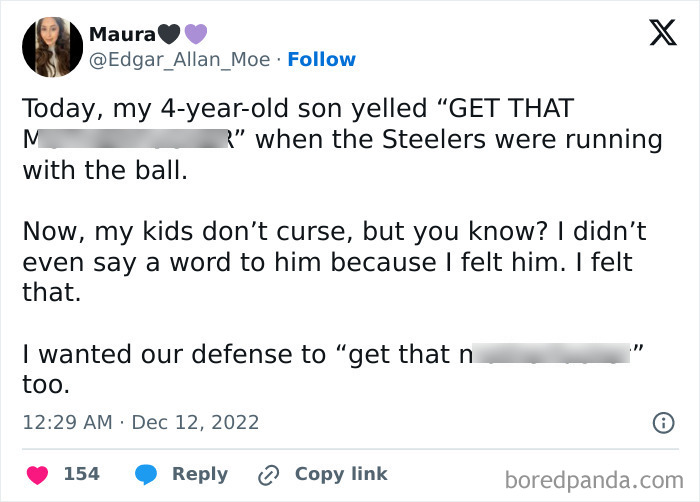Click the blue reply bubble icon
Viewport: 700px width, 502px height.
pyautogui.click(x=146, y=474)
